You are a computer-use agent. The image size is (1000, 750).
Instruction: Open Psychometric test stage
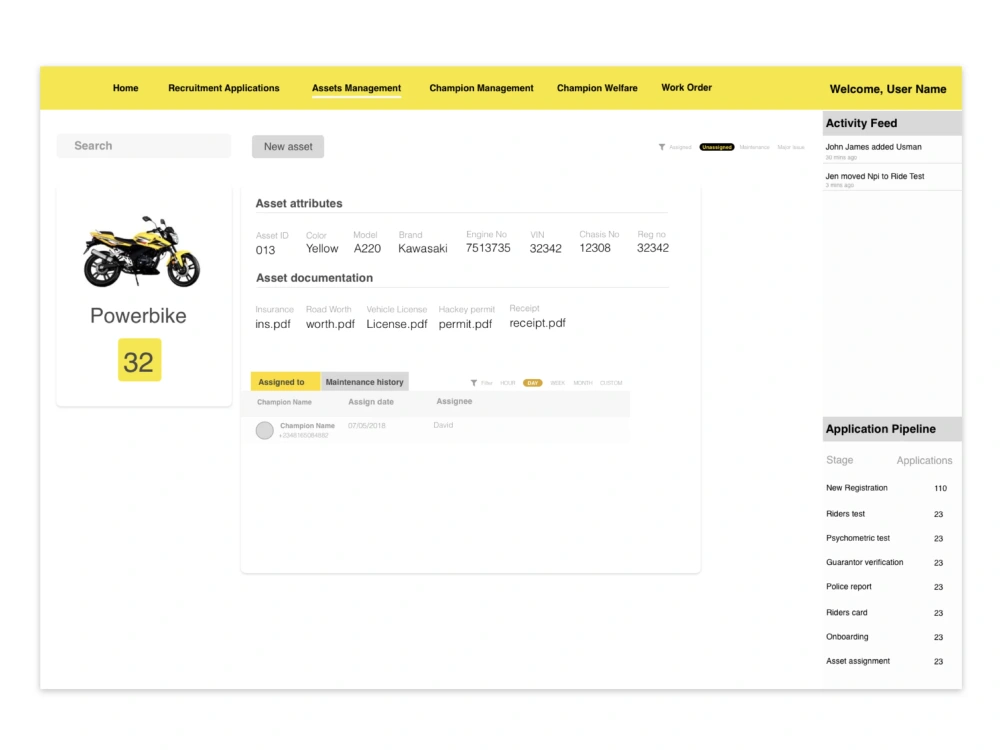(x=858, y=538)
